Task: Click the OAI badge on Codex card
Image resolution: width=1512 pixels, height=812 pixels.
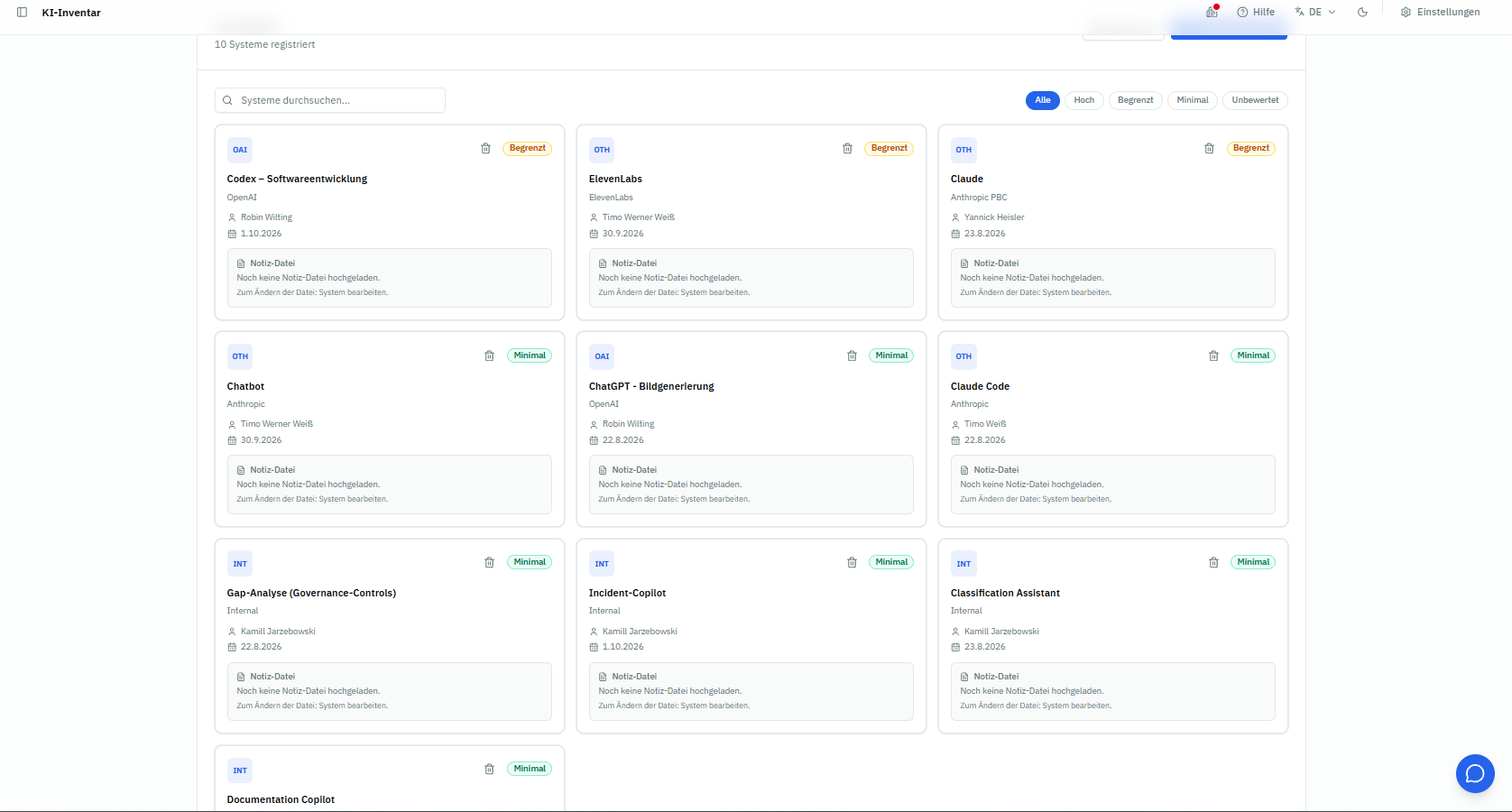Action: pos(240,150)
